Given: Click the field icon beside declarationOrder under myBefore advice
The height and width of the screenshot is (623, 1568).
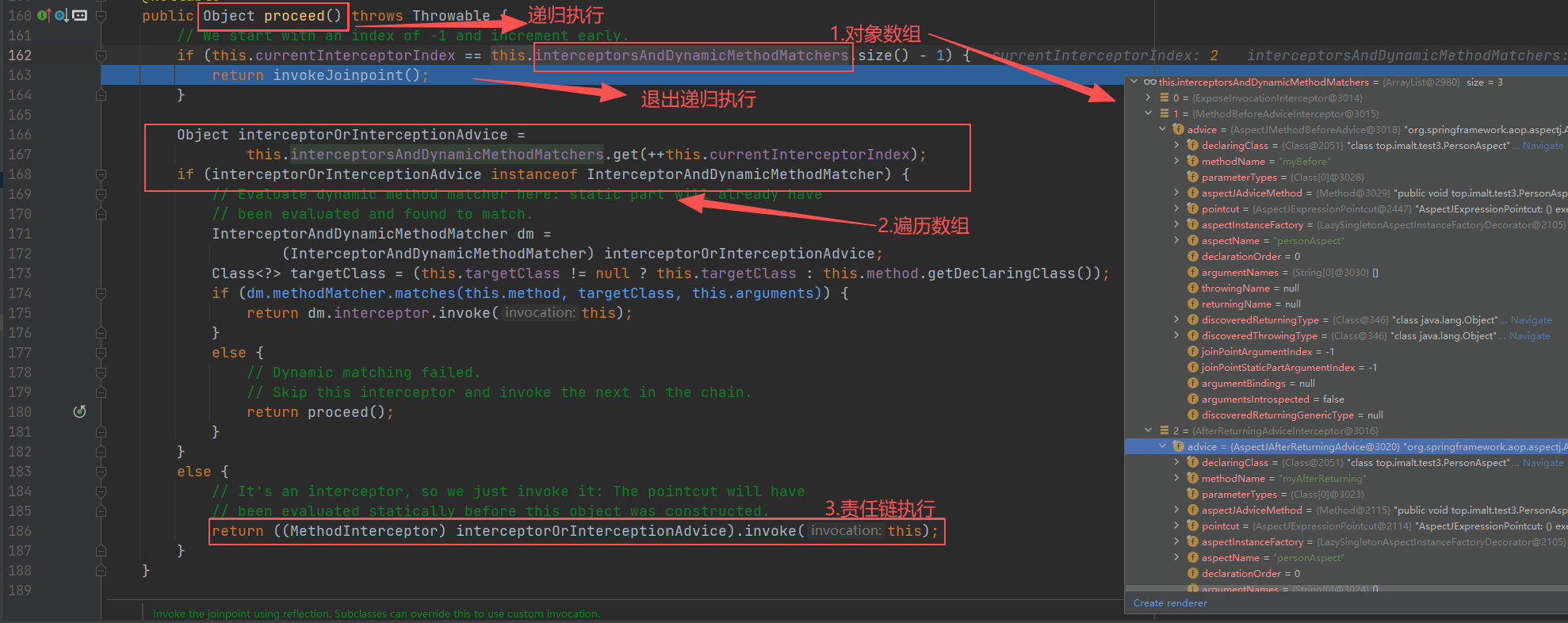Looking at the screenshot, I should [x=1192, y=256].
